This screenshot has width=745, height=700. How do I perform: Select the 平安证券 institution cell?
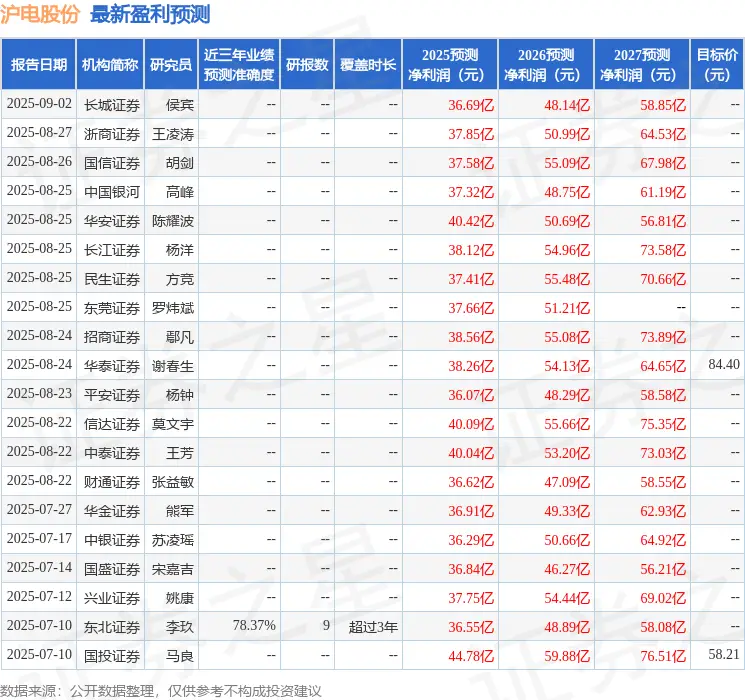tap(112, 395)
